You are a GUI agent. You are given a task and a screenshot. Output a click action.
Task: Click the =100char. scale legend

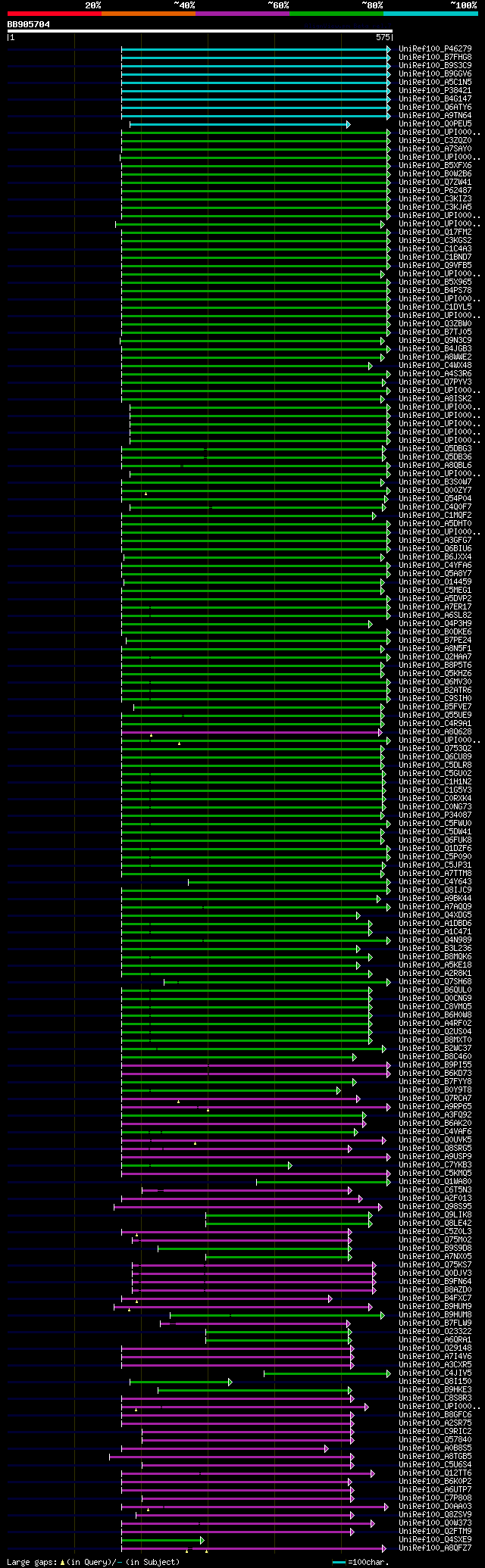pyautogui.click(x=361, y=1562)
